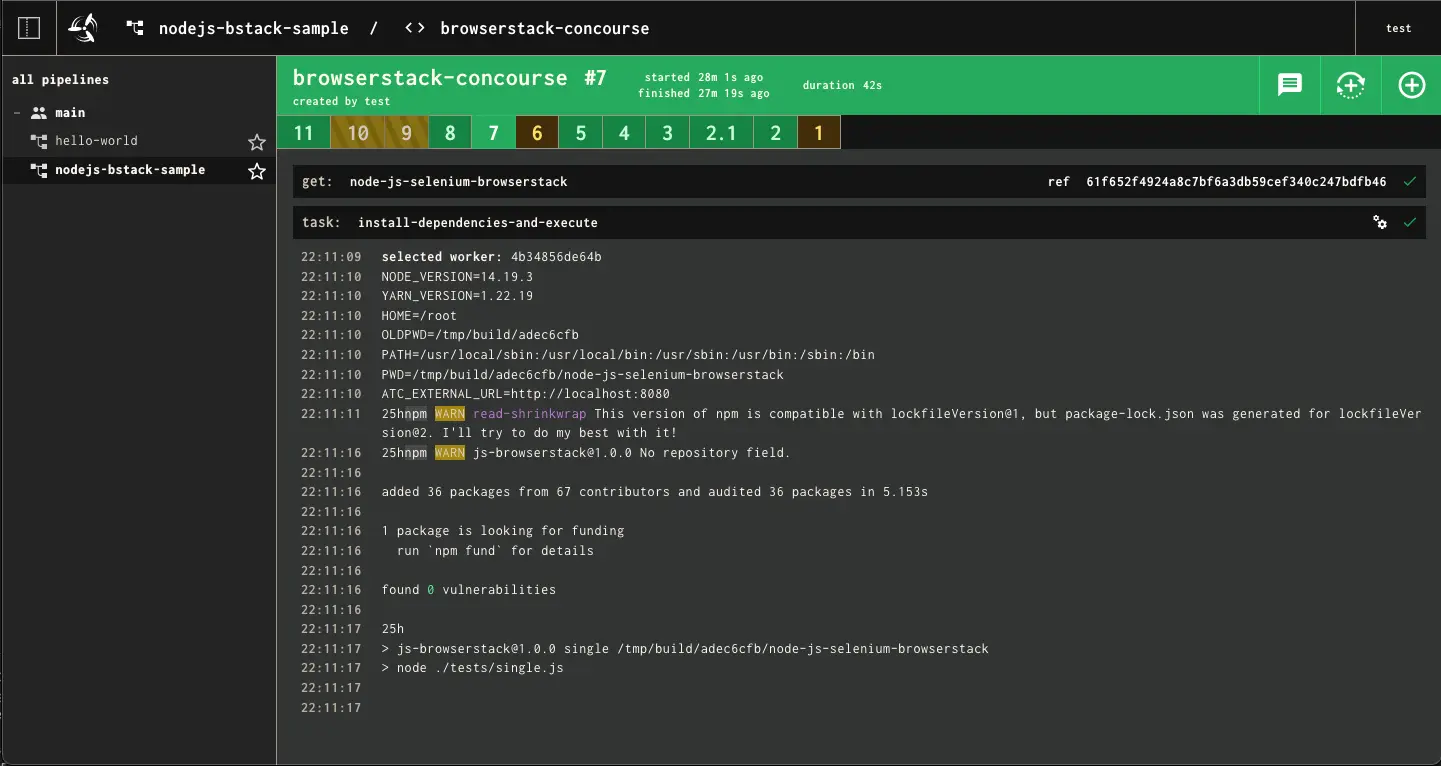1441x766 pixels.
Task: Toggle favorite star for nodejs-bstack-sample
Action: (257, 171)
